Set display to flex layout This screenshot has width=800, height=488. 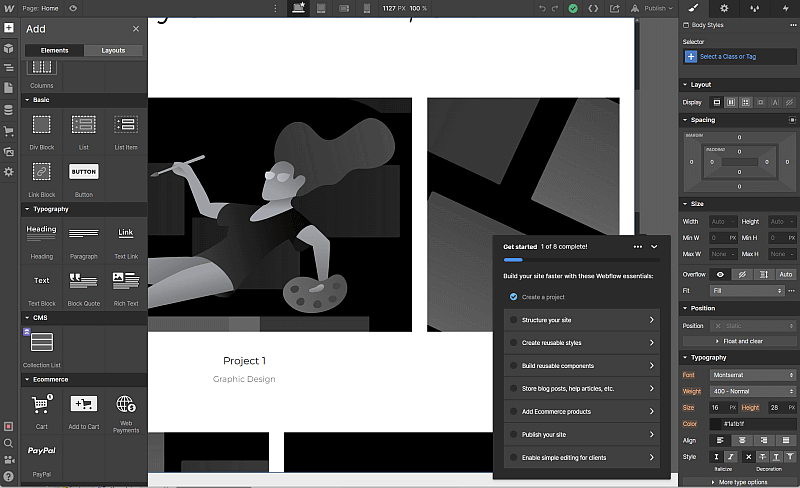(731, 102)
